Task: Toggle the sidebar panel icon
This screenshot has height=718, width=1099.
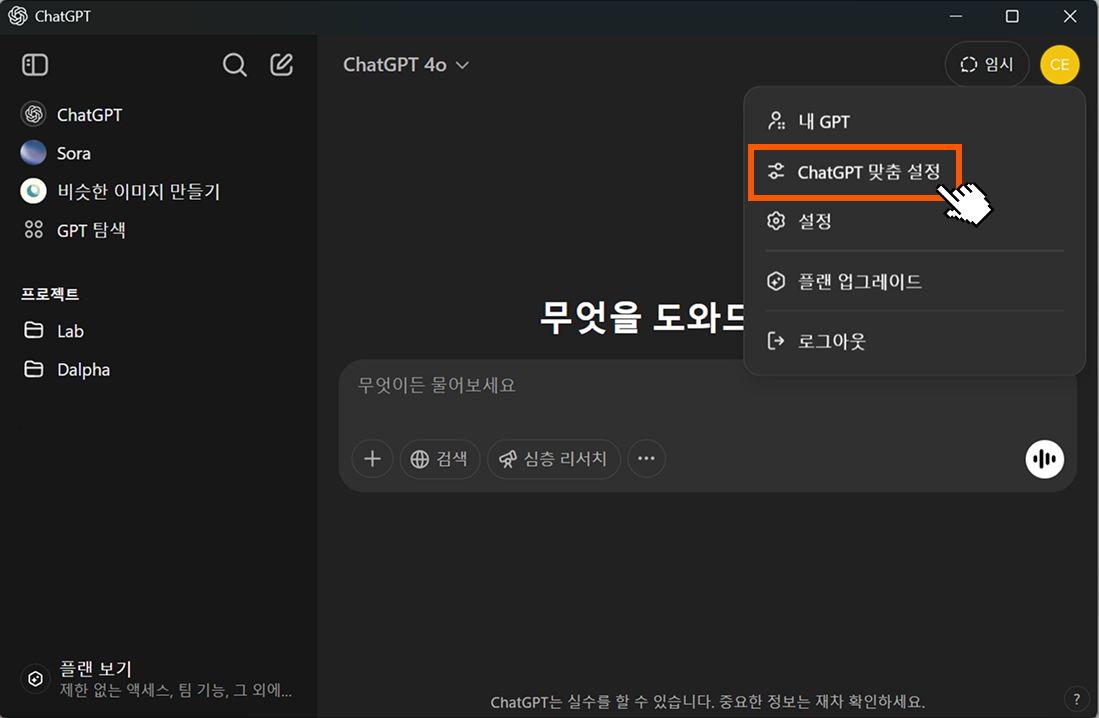Action: pos(35,65)
